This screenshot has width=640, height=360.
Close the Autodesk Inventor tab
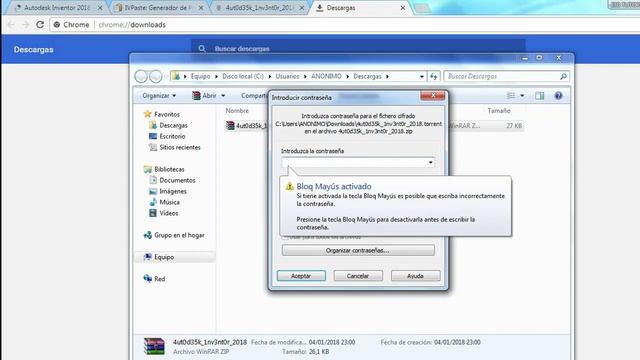click(100, 8)
